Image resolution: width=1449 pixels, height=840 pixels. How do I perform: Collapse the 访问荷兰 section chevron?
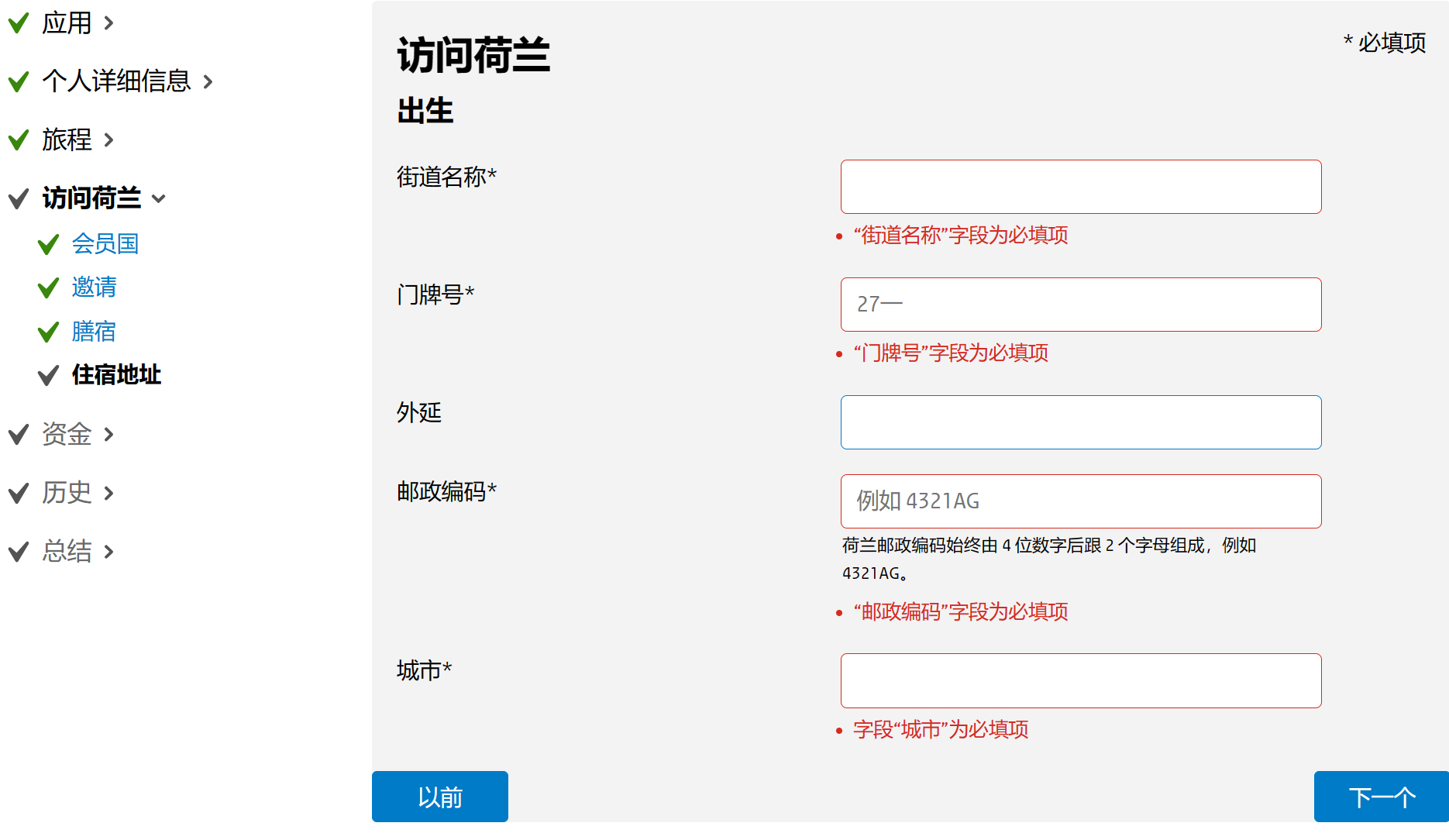(159, 199)
